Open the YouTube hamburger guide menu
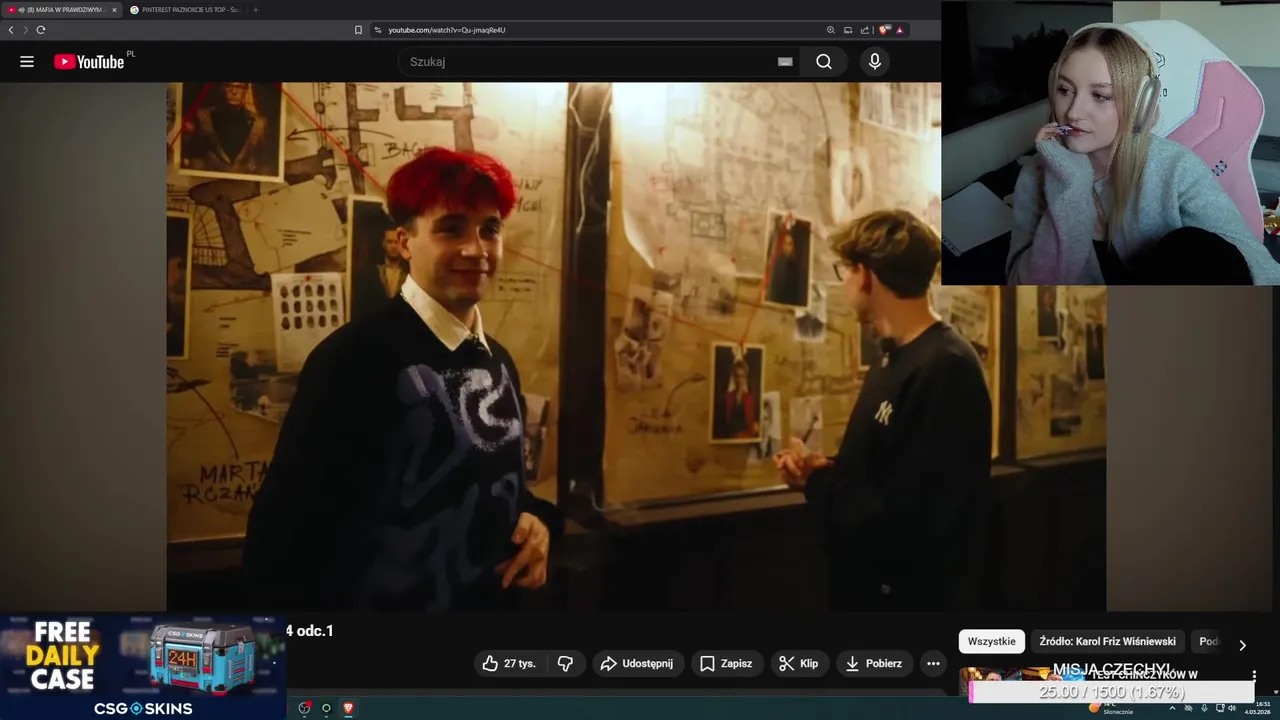The height and width of the screenshot is (720, 1280). [x=27, y=62]
